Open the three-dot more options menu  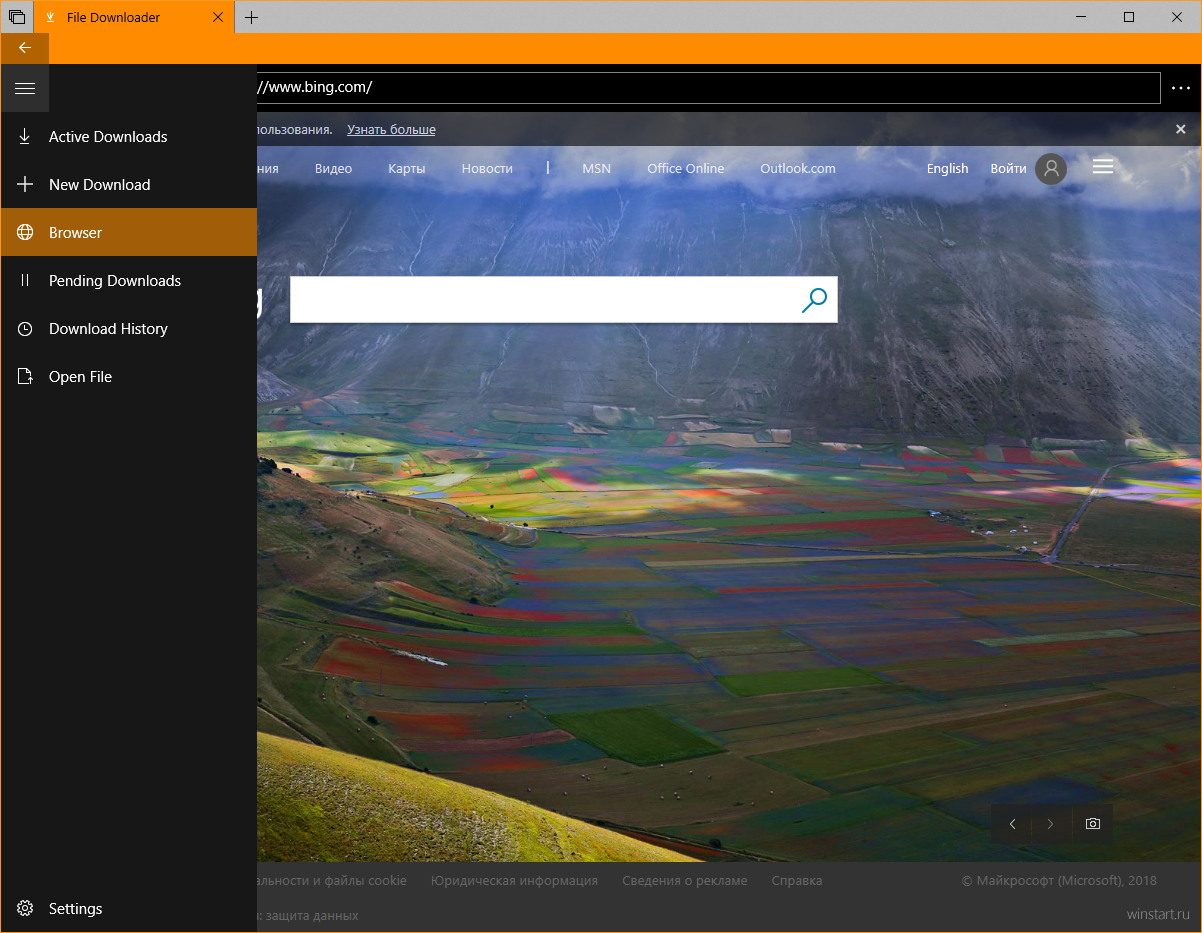(x=1181, y=88)
